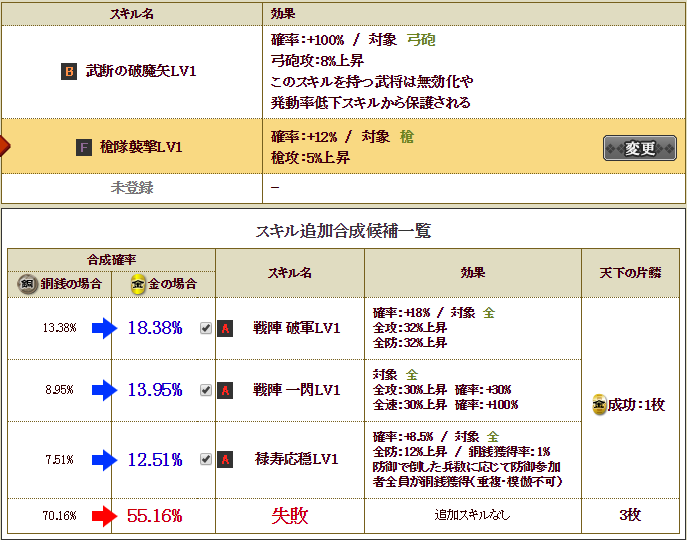687x540 pixels.
Task: Click the blue arrow in the 13.38% row
Action: point(104,328)
